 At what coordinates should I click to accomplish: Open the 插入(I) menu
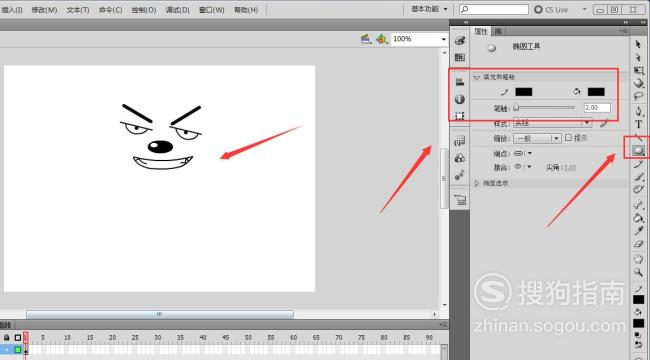(x=12, y=10)
